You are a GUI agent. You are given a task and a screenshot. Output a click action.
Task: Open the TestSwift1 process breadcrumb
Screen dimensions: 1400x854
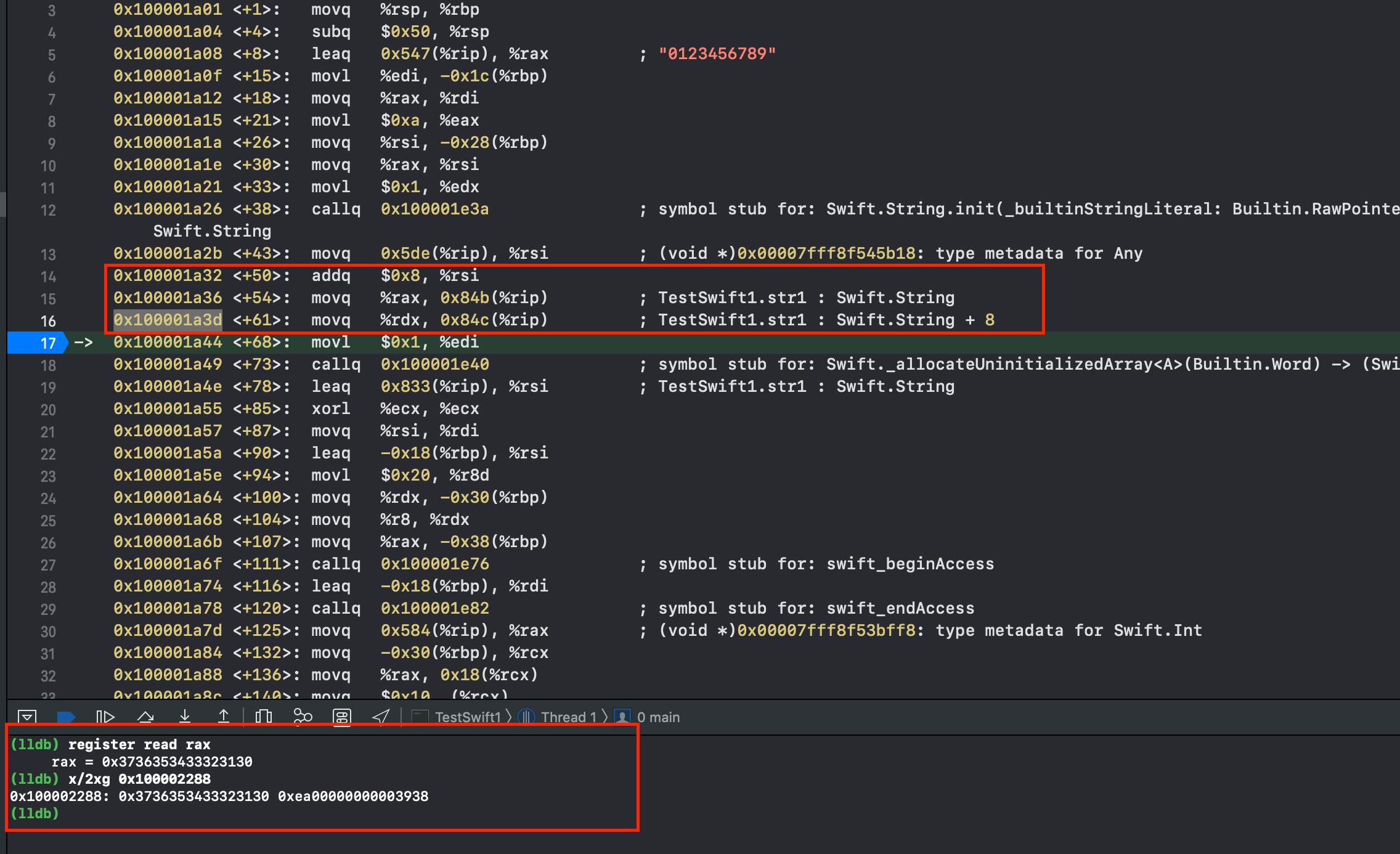(x=457, y=717)
